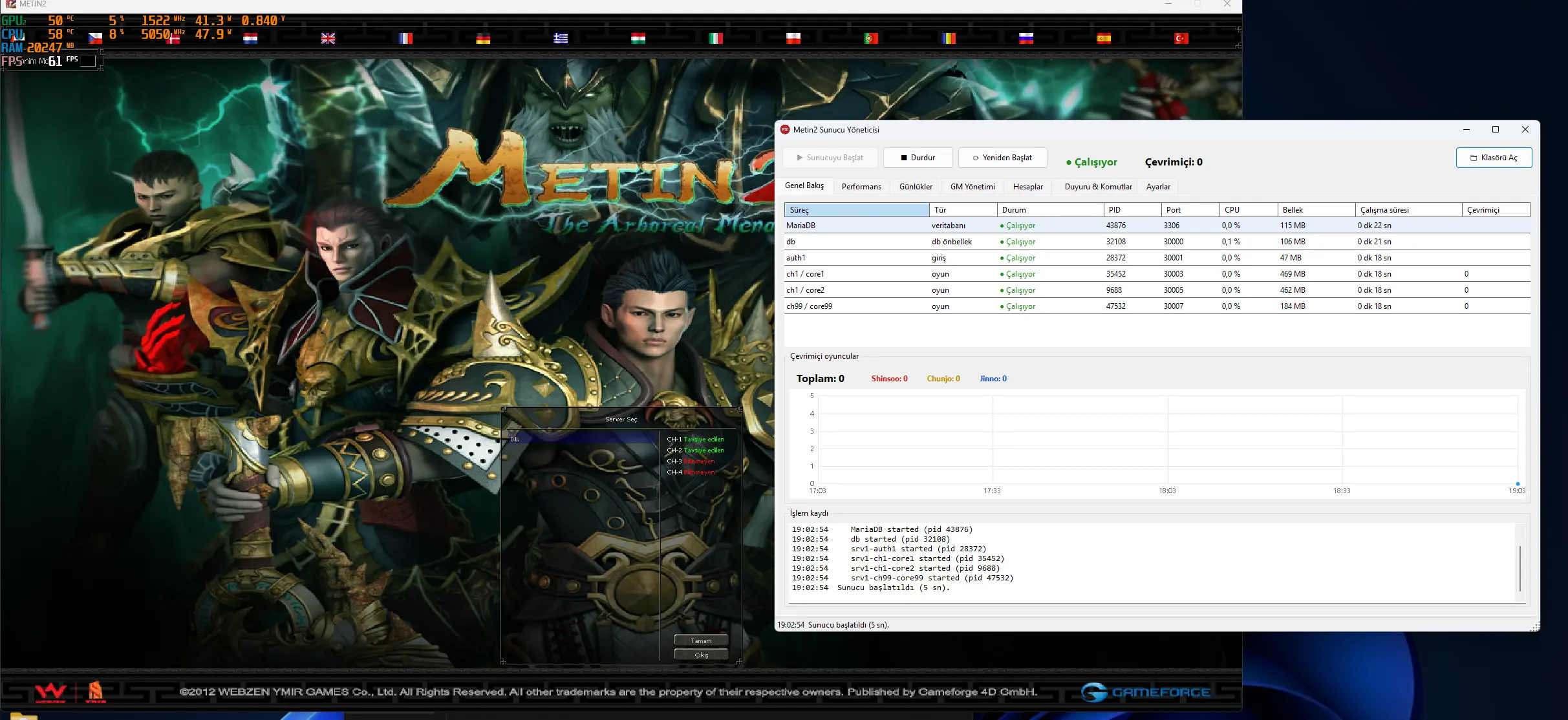Pick the Romanian flag icon
Viewport: 1568px width, 720px height.
[x=949, y=38]
